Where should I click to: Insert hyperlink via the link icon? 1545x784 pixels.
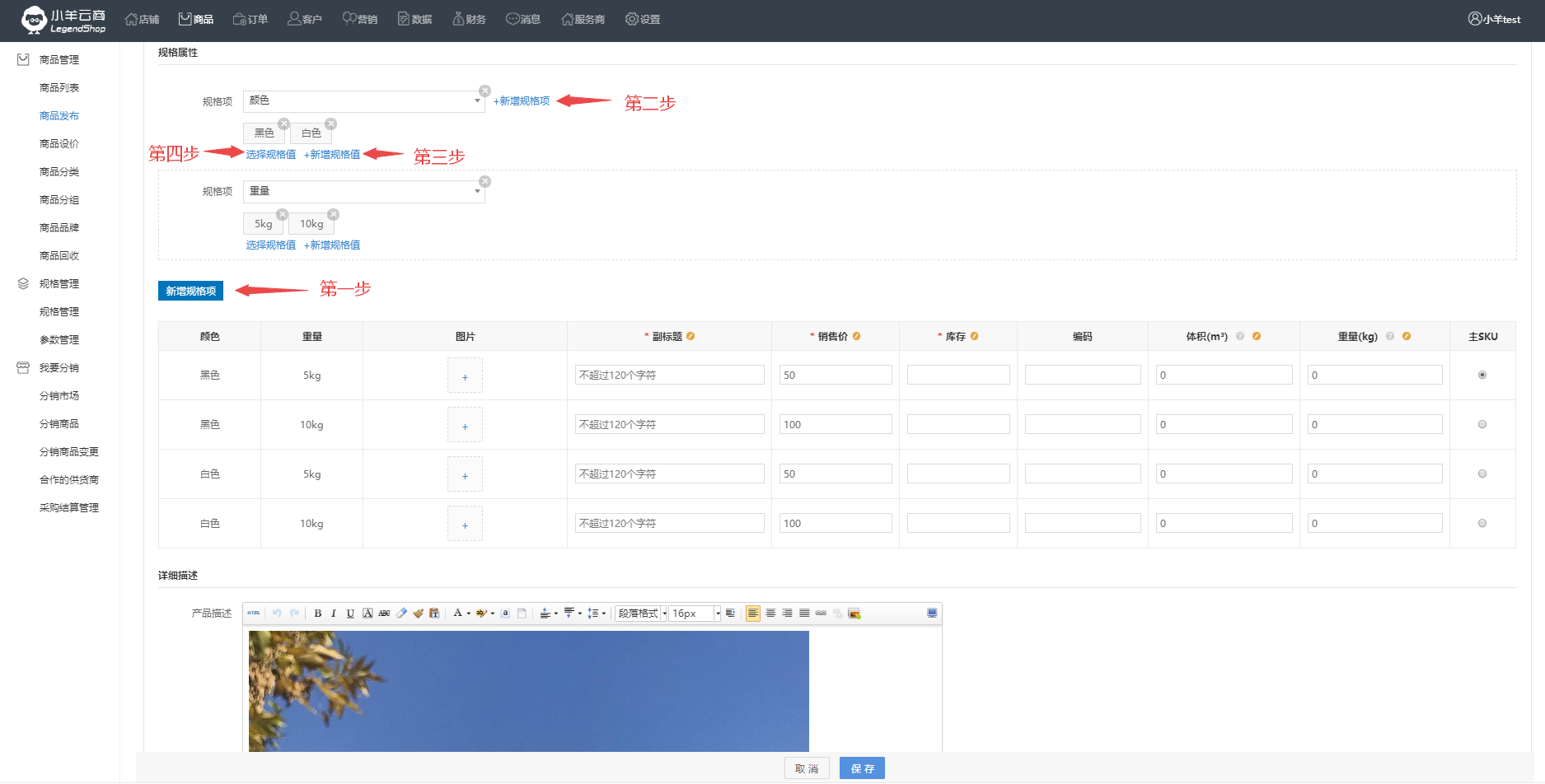click(821, 614)
